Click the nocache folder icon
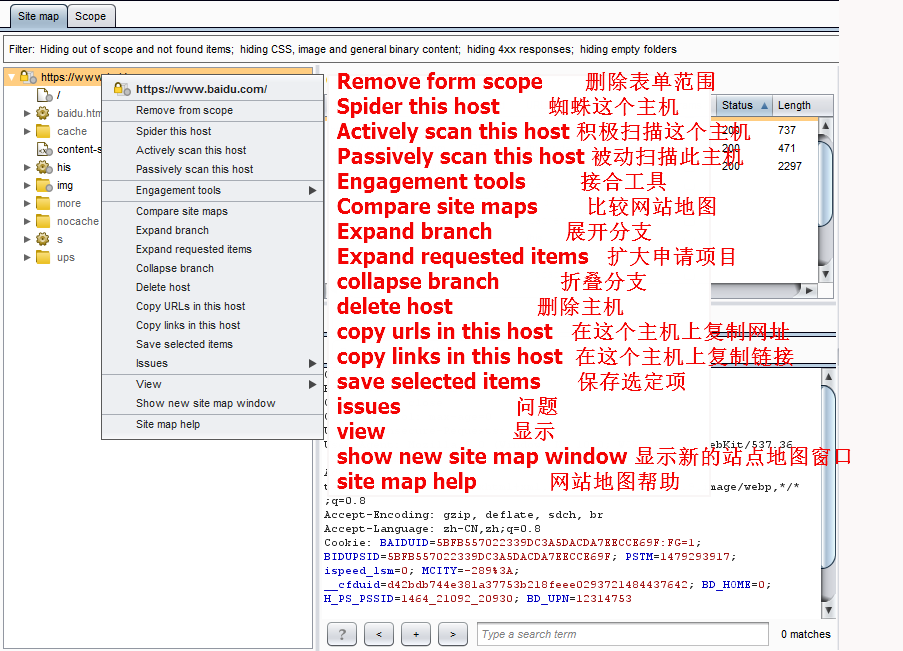Screen dimensions: 903x651 click(43, 221)
